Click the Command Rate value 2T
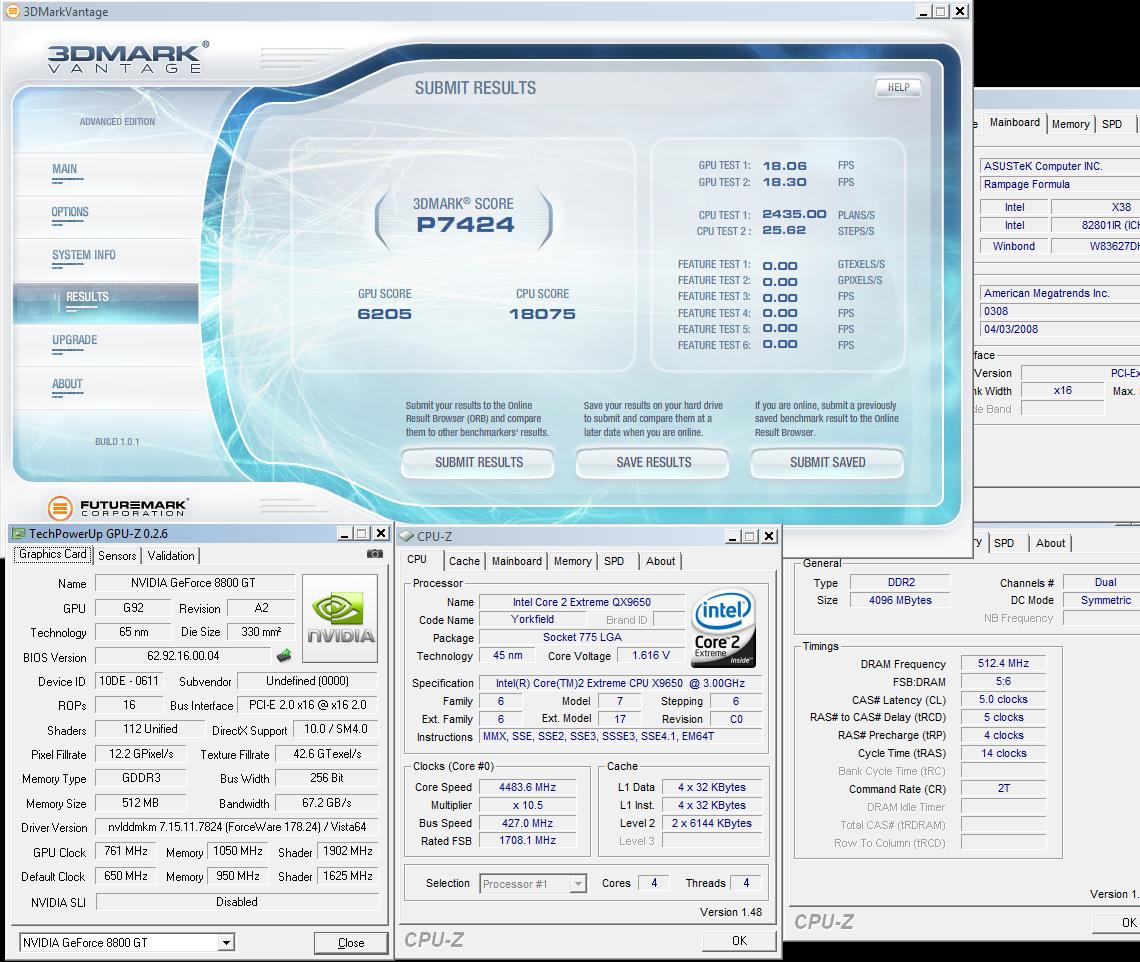 [1003, 788]
